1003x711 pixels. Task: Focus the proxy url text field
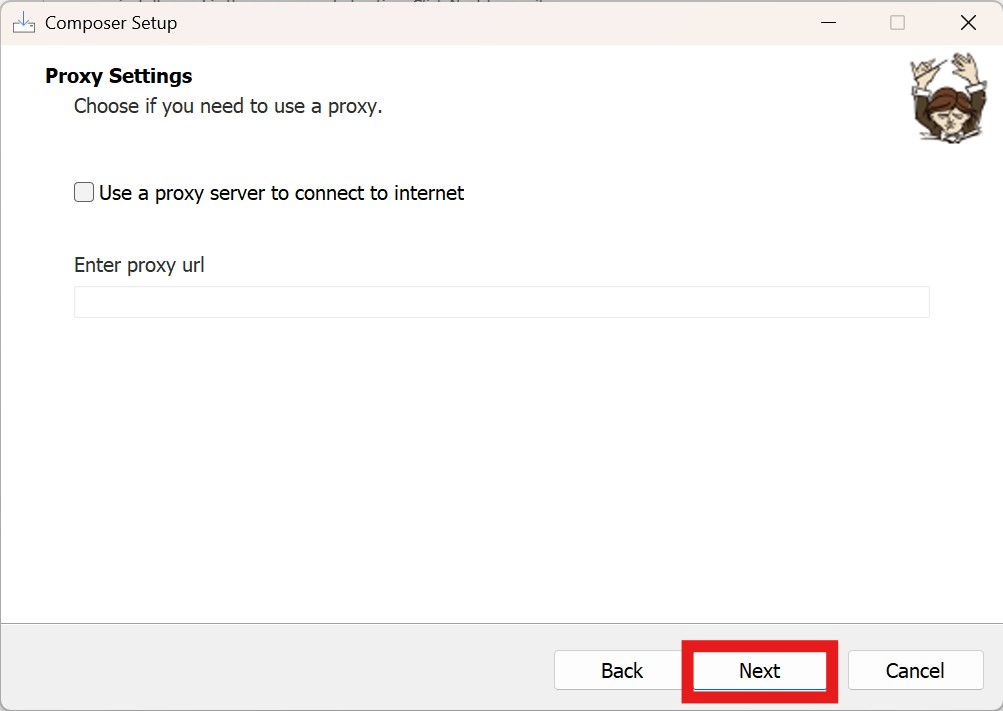500,302
